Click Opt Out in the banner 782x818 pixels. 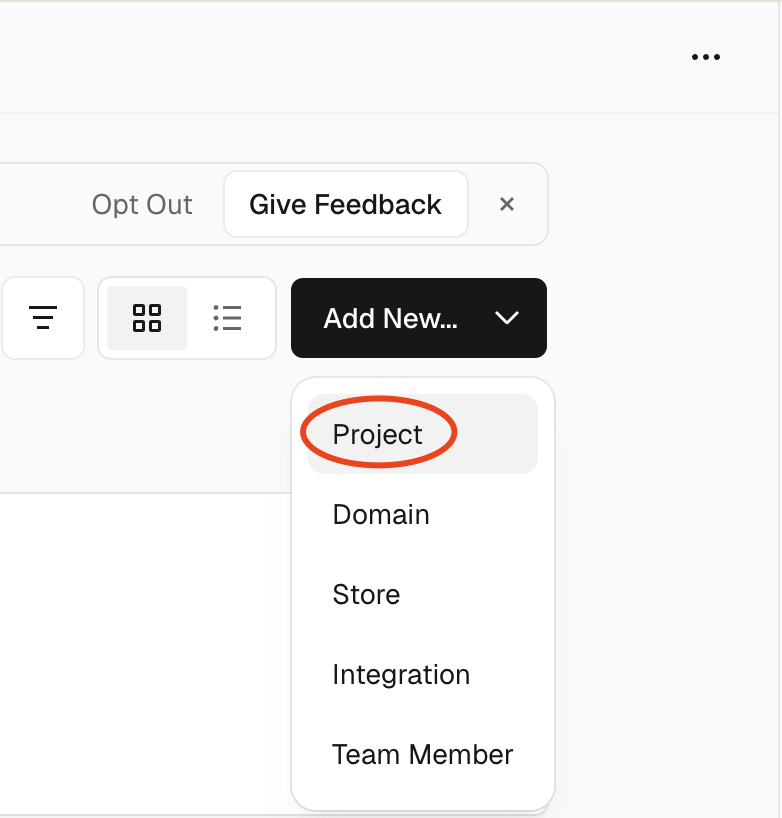pos(142,204)
